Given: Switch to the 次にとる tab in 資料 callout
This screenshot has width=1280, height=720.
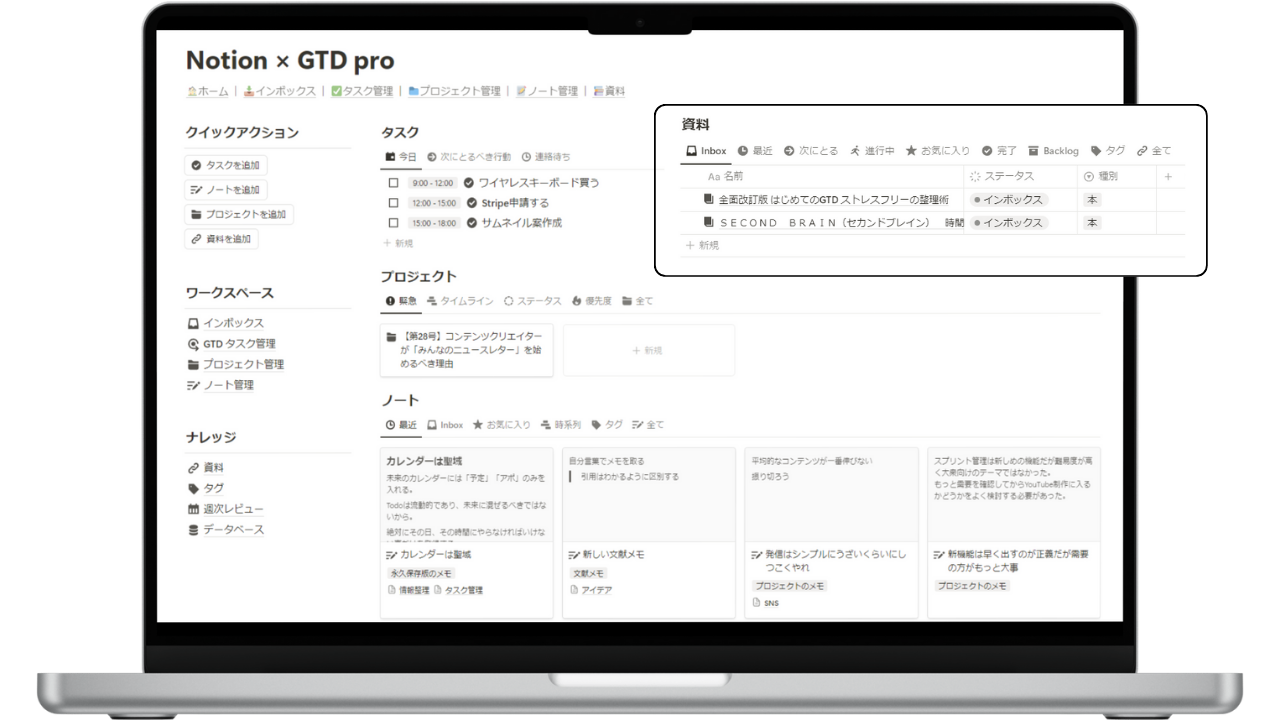Looking at the screenshot, I should [811, 151].
